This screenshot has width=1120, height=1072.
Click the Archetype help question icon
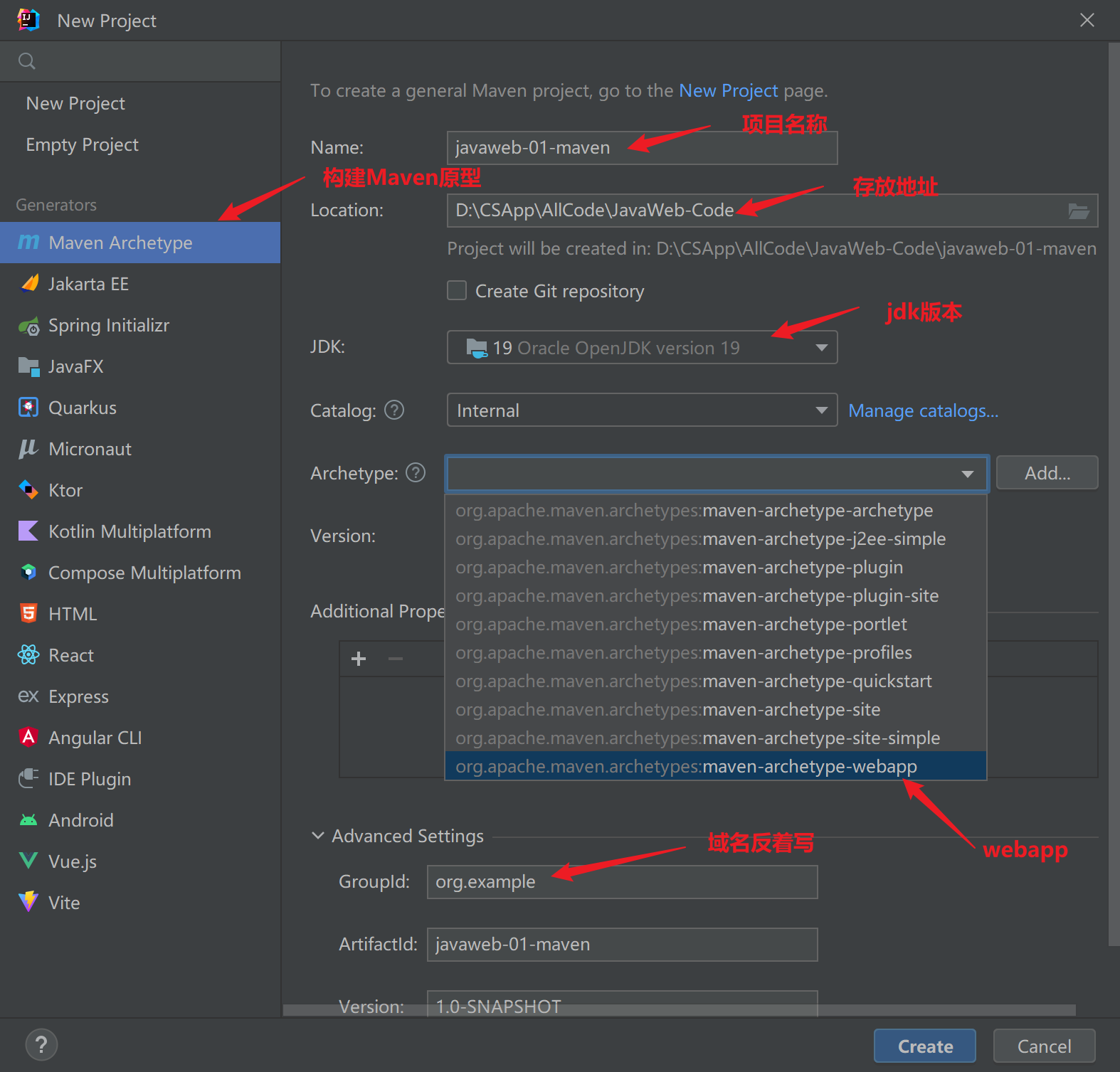416,472
